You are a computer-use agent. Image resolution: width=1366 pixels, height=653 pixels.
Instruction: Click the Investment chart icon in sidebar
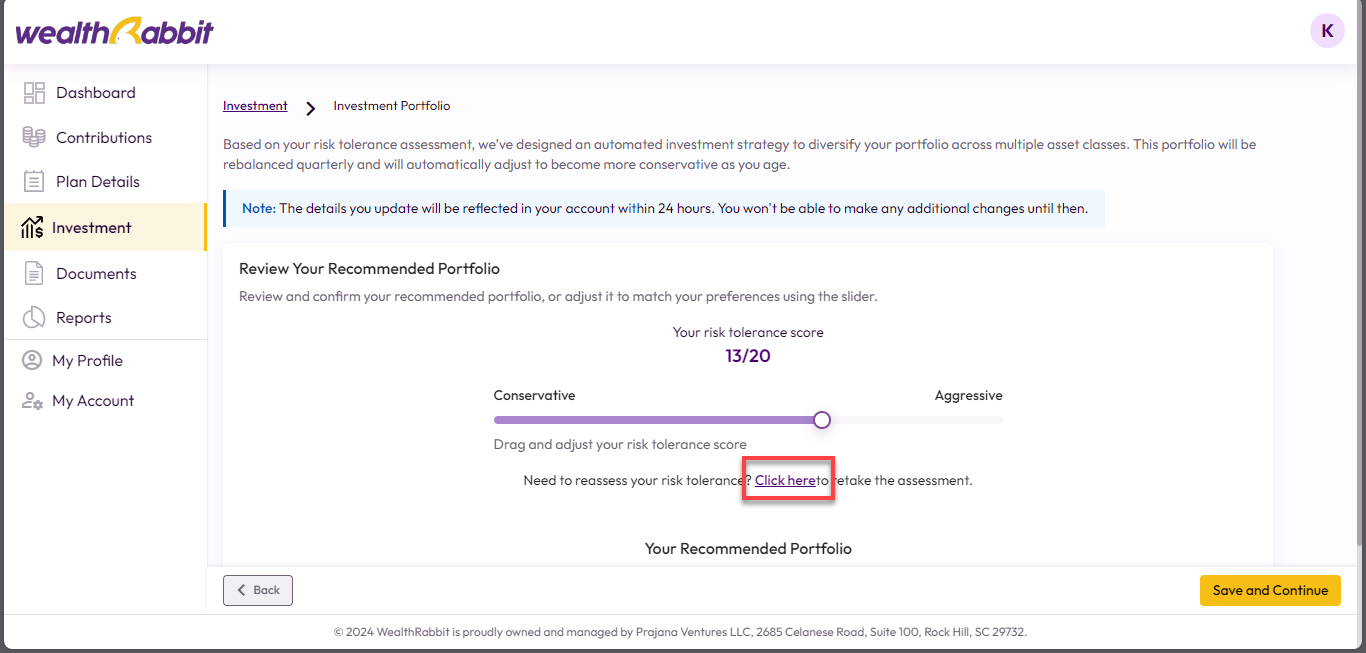(x=32, y=228)
